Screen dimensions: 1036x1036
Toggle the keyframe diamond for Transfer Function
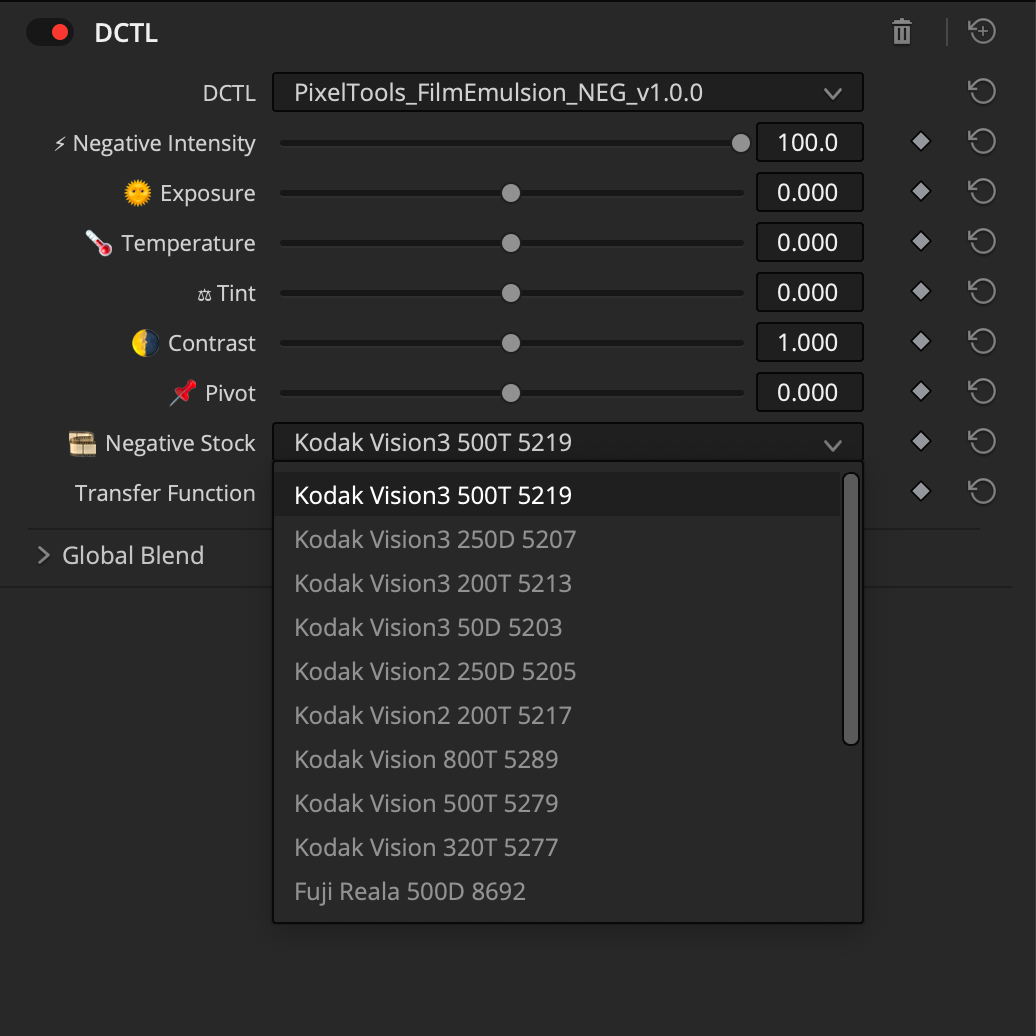click(920, 491)
